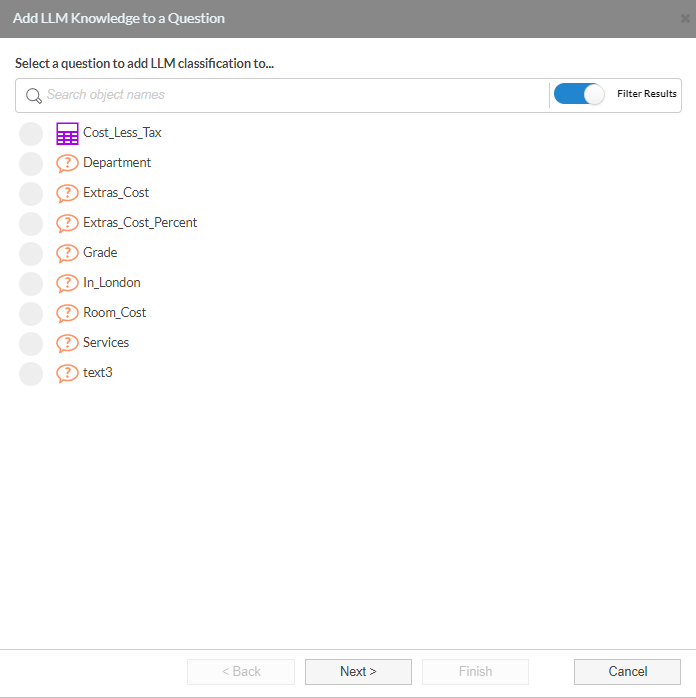Click the disabled Finish button
The height and width of the screenshot is (698, 696).
coord(475,671)
